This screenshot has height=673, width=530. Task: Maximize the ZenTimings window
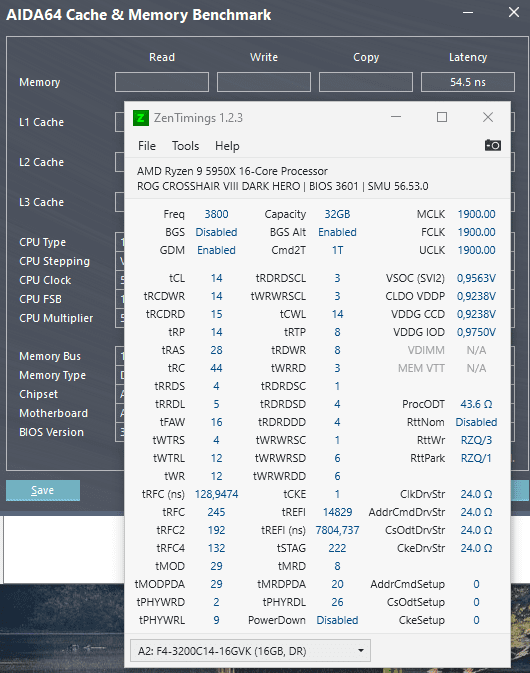(x=442, y=117)
